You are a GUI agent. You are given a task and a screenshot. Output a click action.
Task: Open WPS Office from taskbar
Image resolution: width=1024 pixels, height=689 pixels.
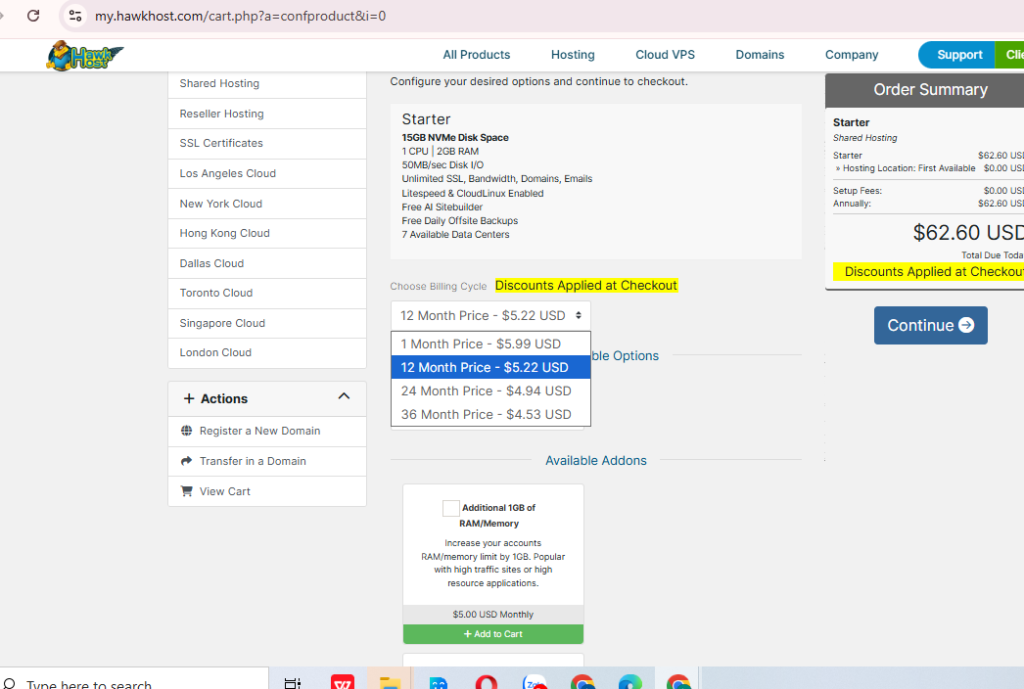click(342, 682)
